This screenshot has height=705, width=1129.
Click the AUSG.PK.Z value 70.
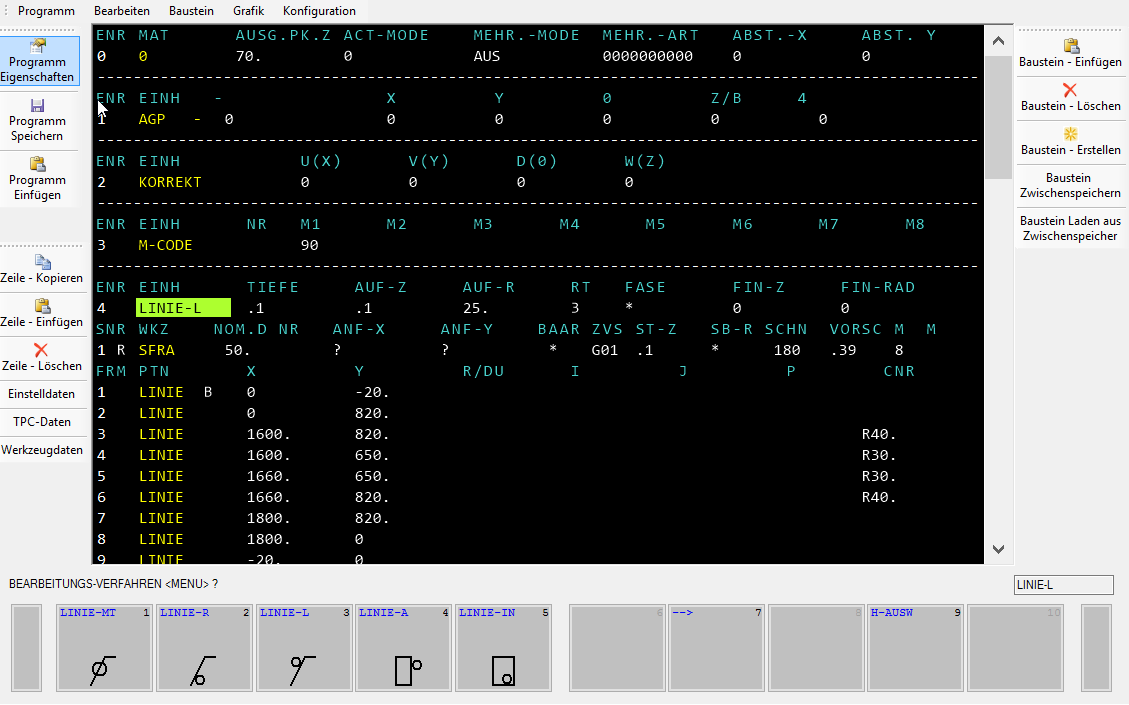pos(248,56)
